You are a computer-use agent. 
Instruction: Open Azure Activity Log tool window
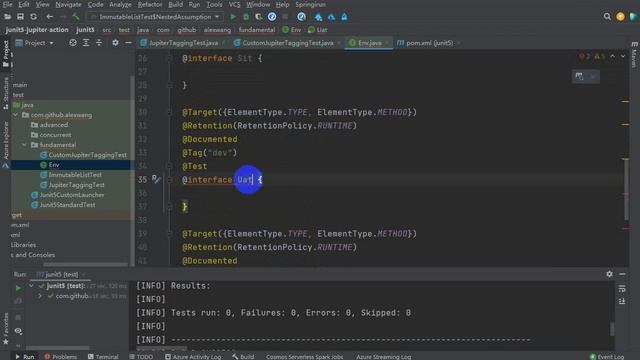(193, 356)
